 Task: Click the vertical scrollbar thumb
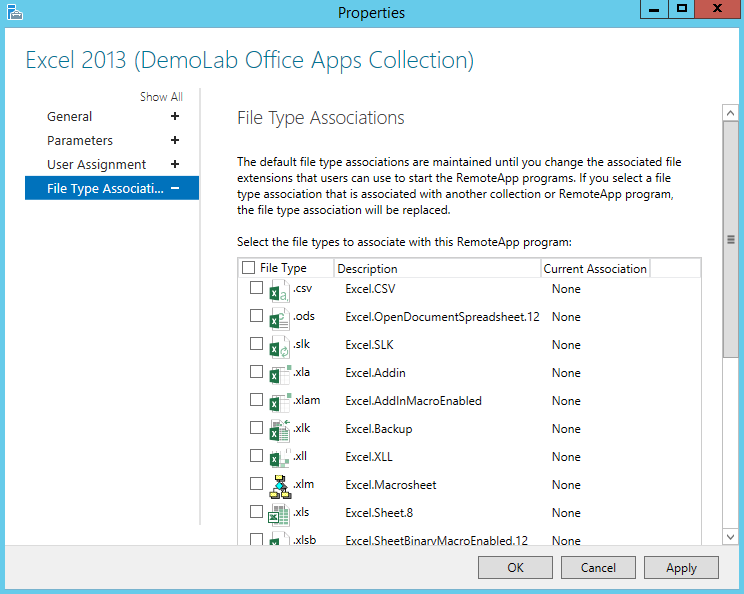point(730,240)
